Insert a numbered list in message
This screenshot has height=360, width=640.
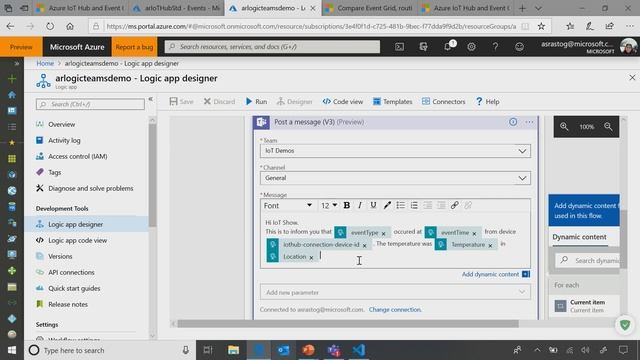coord(414,205)
